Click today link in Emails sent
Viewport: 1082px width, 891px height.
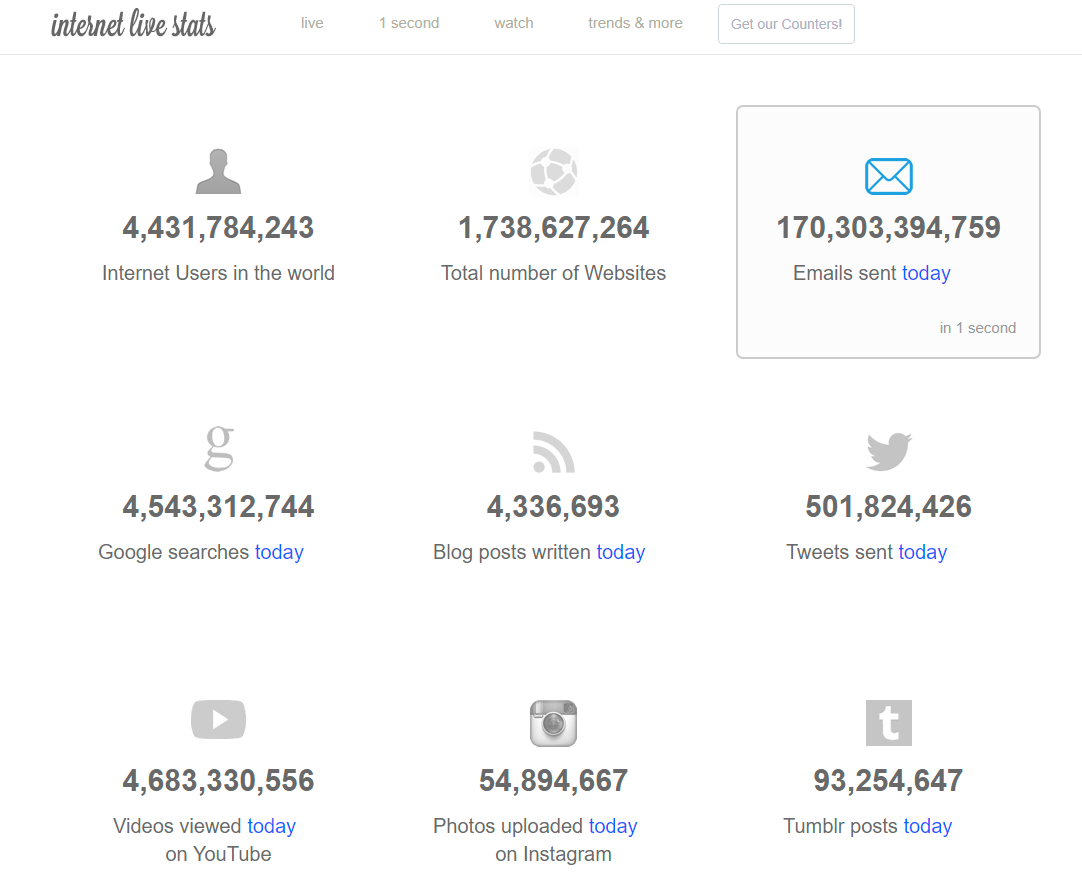(926, 273)
